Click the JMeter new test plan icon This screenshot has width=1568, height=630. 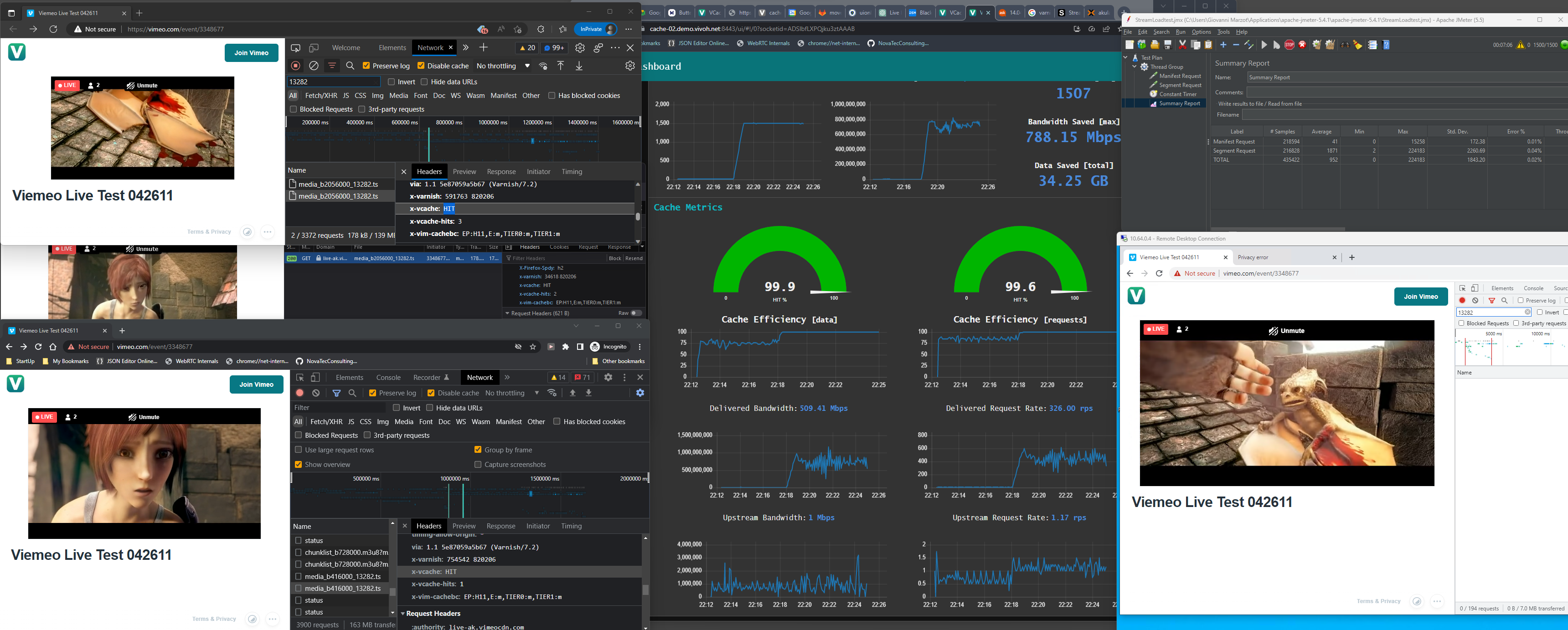[x=1130, y=45]
